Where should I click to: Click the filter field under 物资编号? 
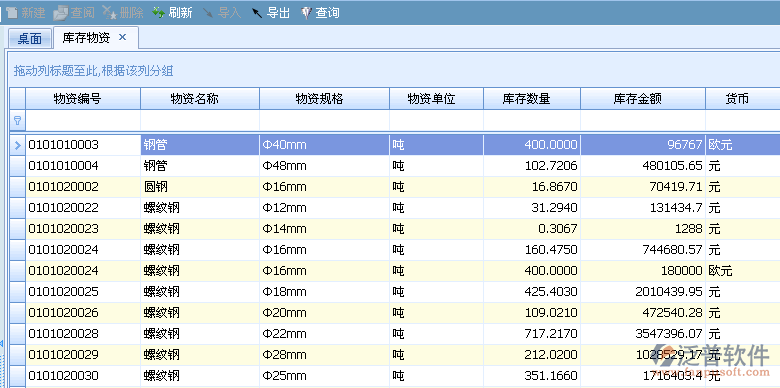point(83,120)
